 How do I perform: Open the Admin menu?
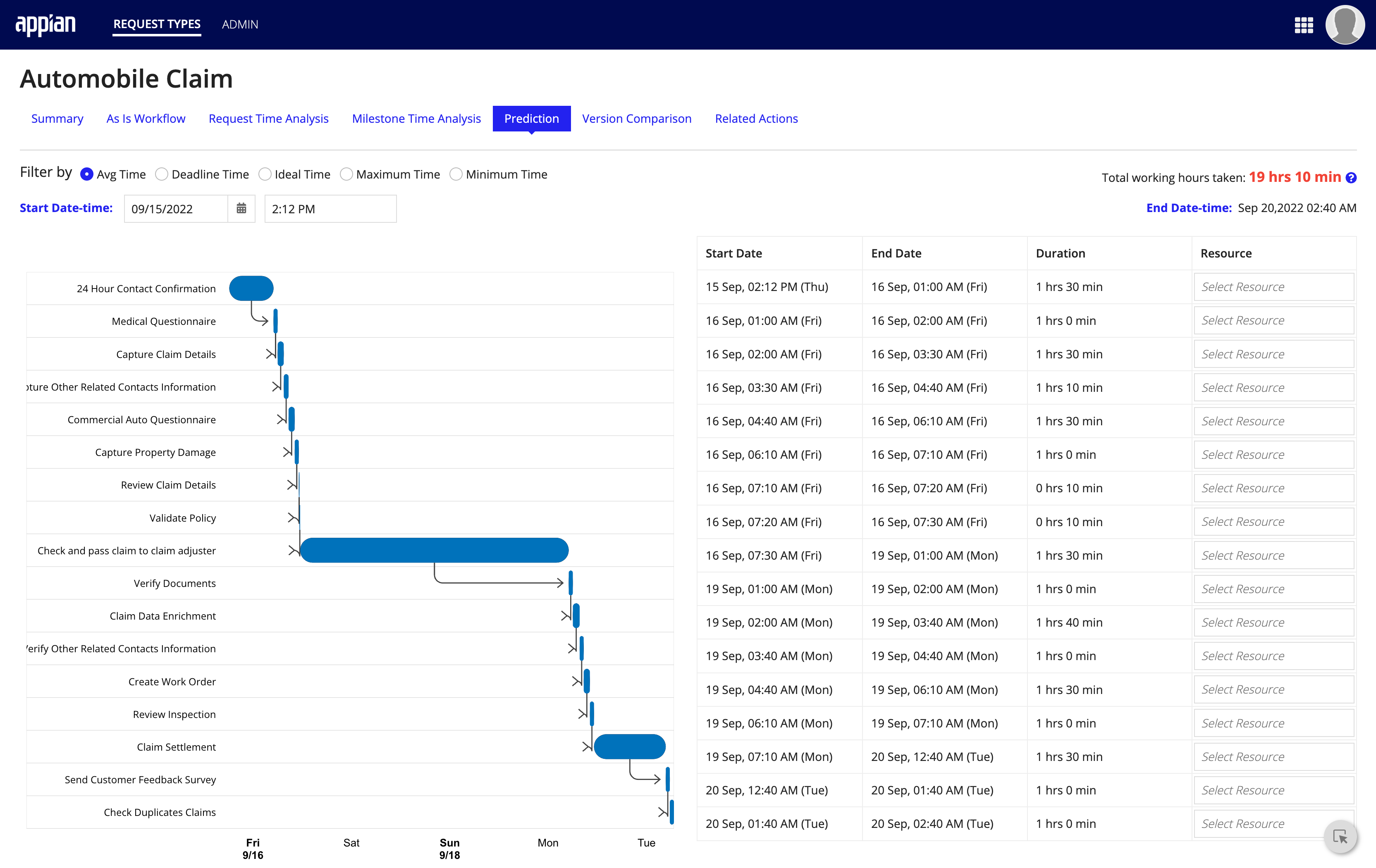[x=240, y=24]
